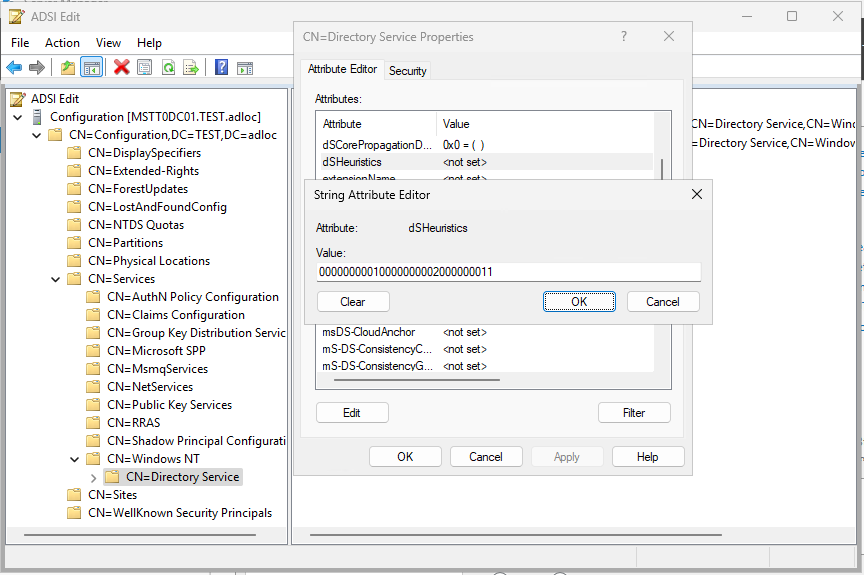Image resolution: width=864 pixels, height=575 pixels.
Task: Click the Up one level folder icon
Action: (67, 68)
